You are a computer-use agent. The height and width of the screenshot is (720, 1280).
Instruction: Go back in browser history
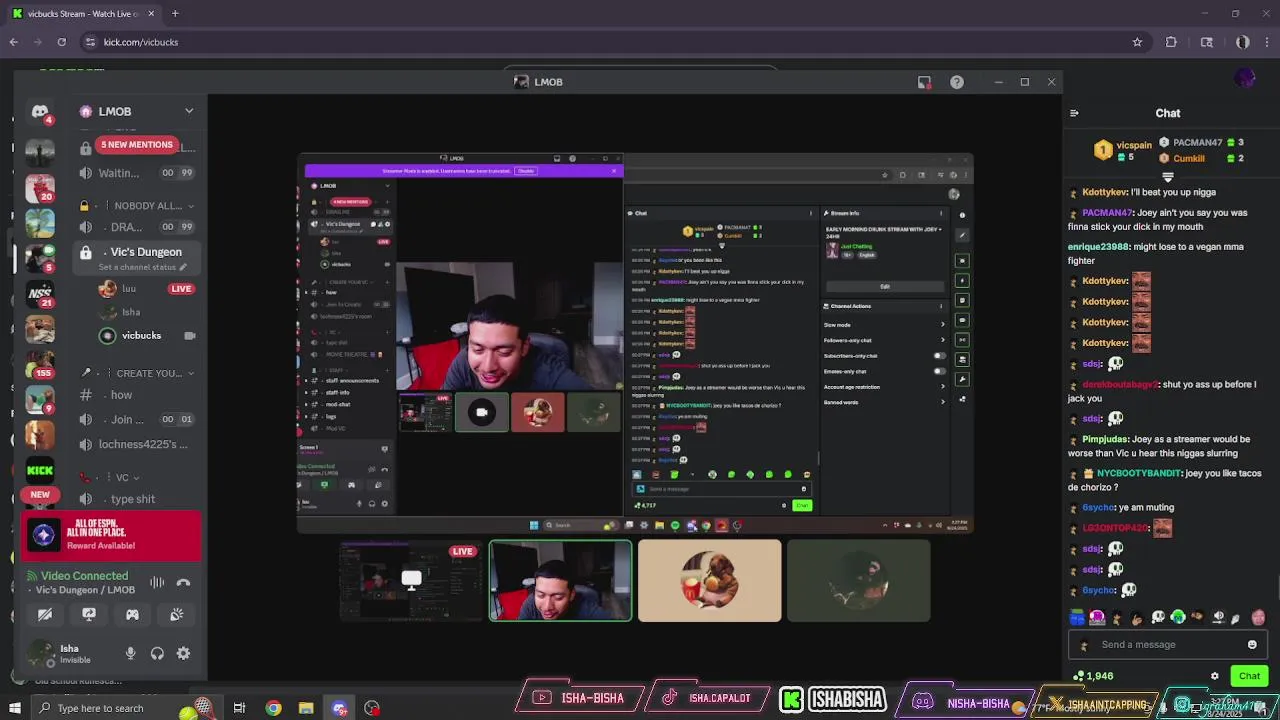tap(13, 42)
